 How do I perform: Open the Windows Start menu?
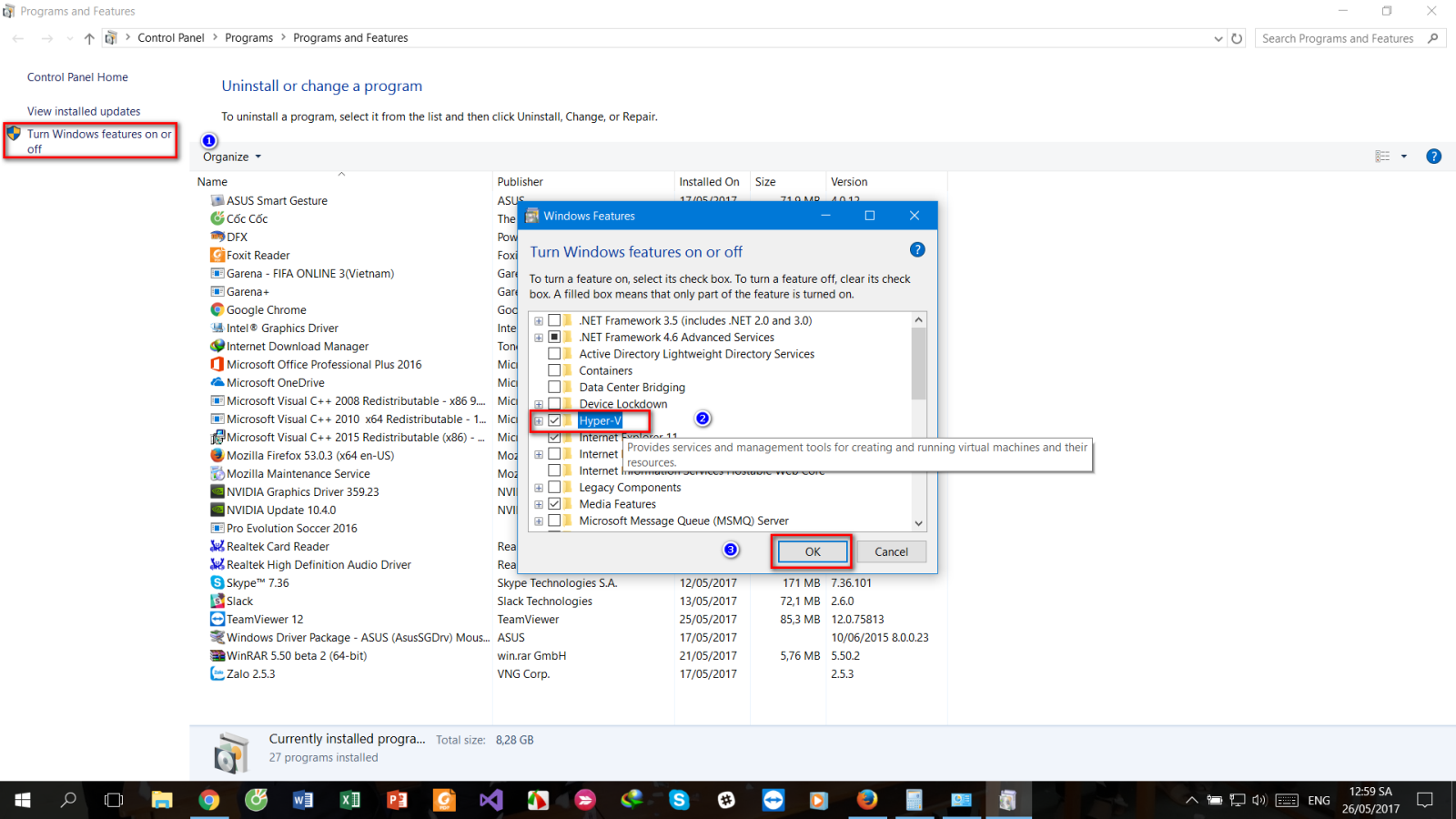click(22, 800)
